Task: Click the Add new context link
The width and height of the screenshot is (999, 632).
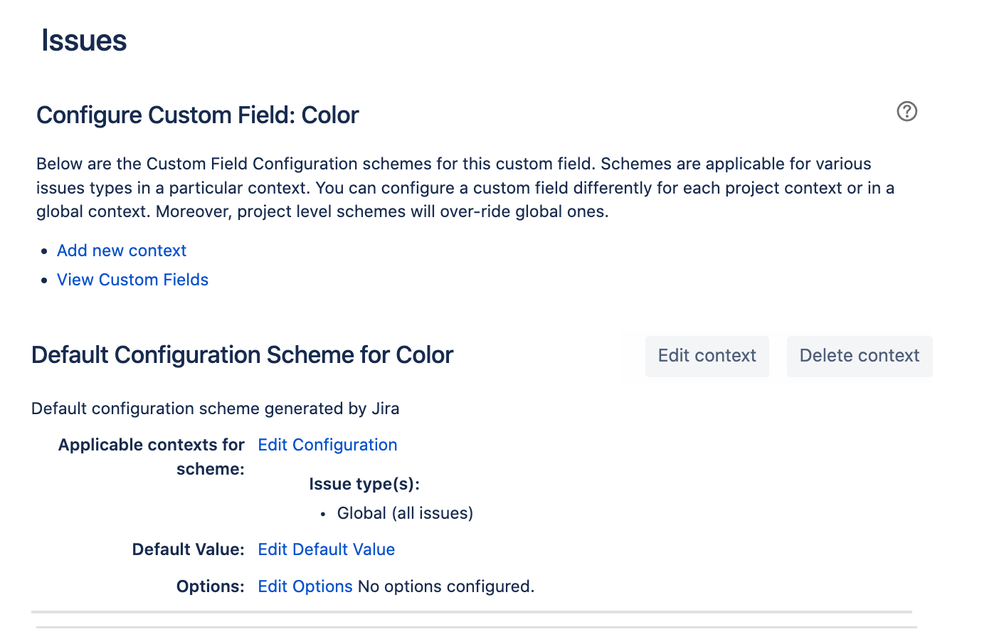Action: pos(122,250)
